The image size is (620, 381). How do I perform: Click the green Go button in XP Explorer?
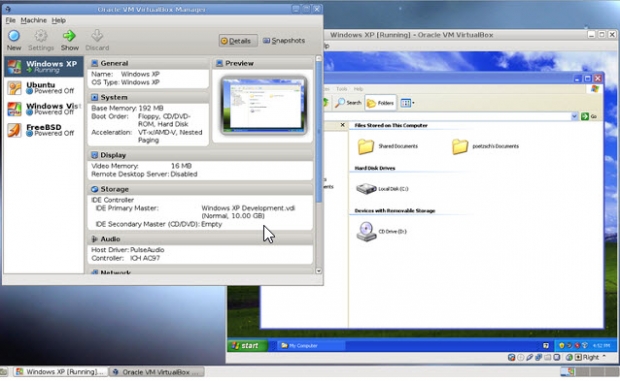tap(589, 116)
